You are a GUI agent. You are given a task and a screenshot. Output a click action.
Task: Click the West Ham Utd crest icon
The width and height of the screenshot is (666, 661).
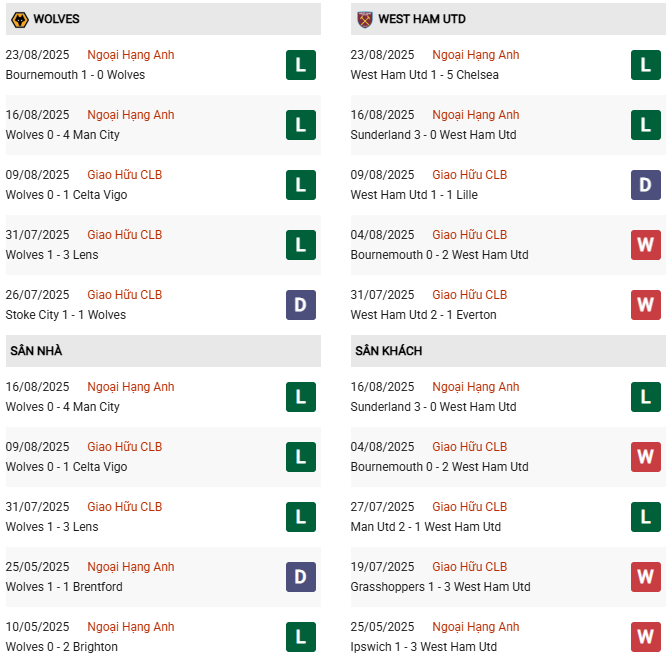click(363, 19)
